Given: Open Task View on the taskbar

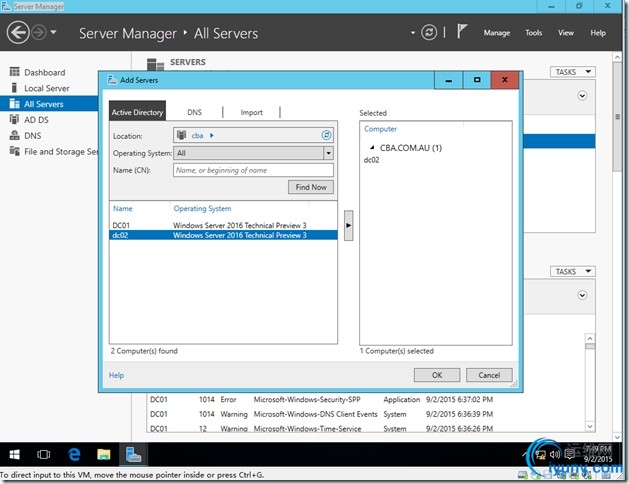Looking at the screenshot, I should [x=43, y=454].
